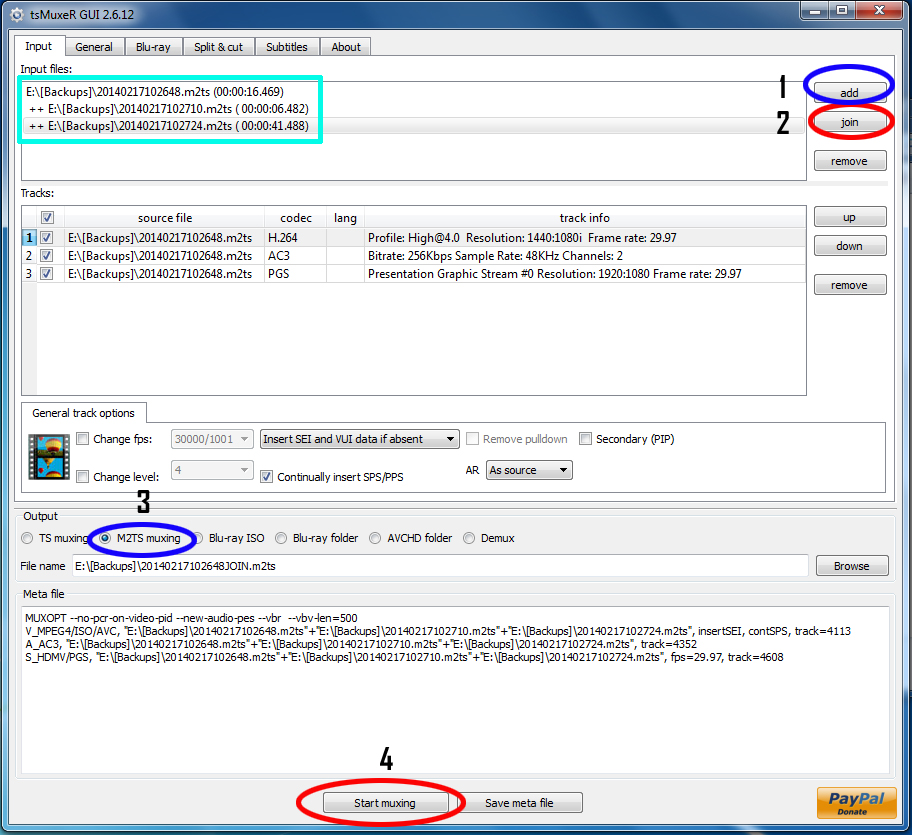Click the S_HDMV/PGS line in Meta file
Screen dimensions: 912x835
[404, 657]
